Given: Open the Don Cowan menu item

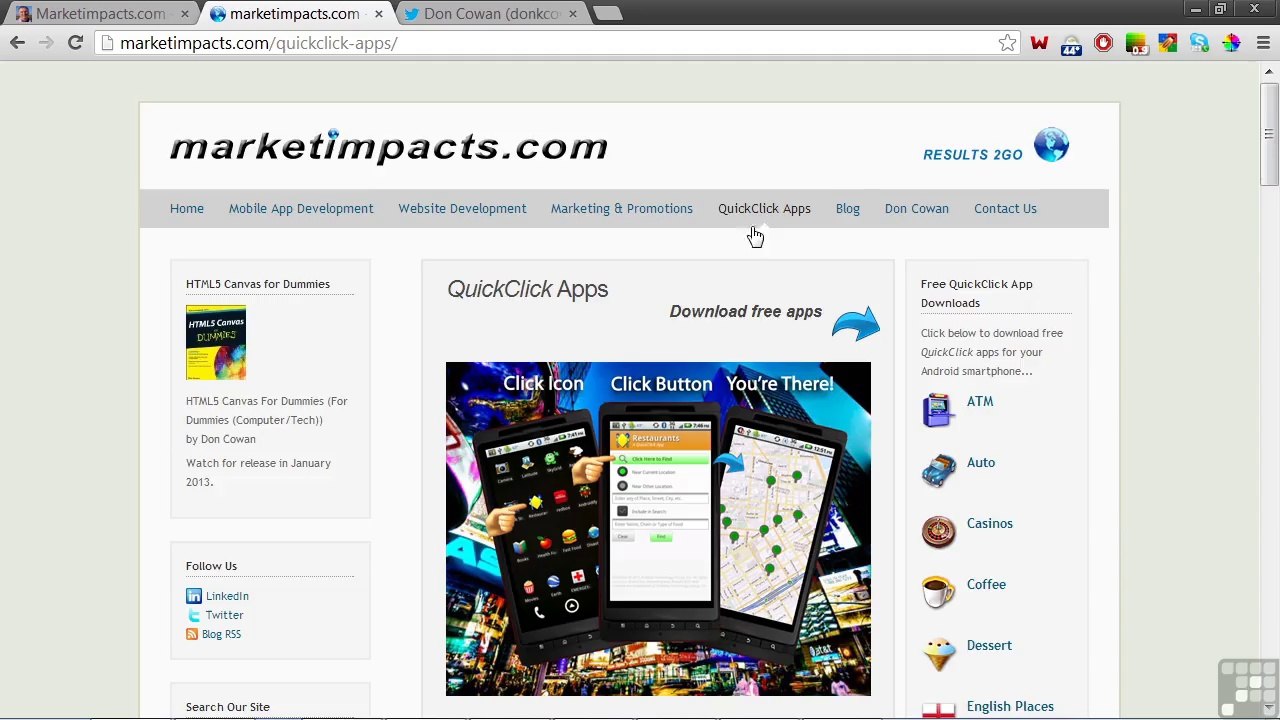Looking at the screenshot, I should [917, 208].
